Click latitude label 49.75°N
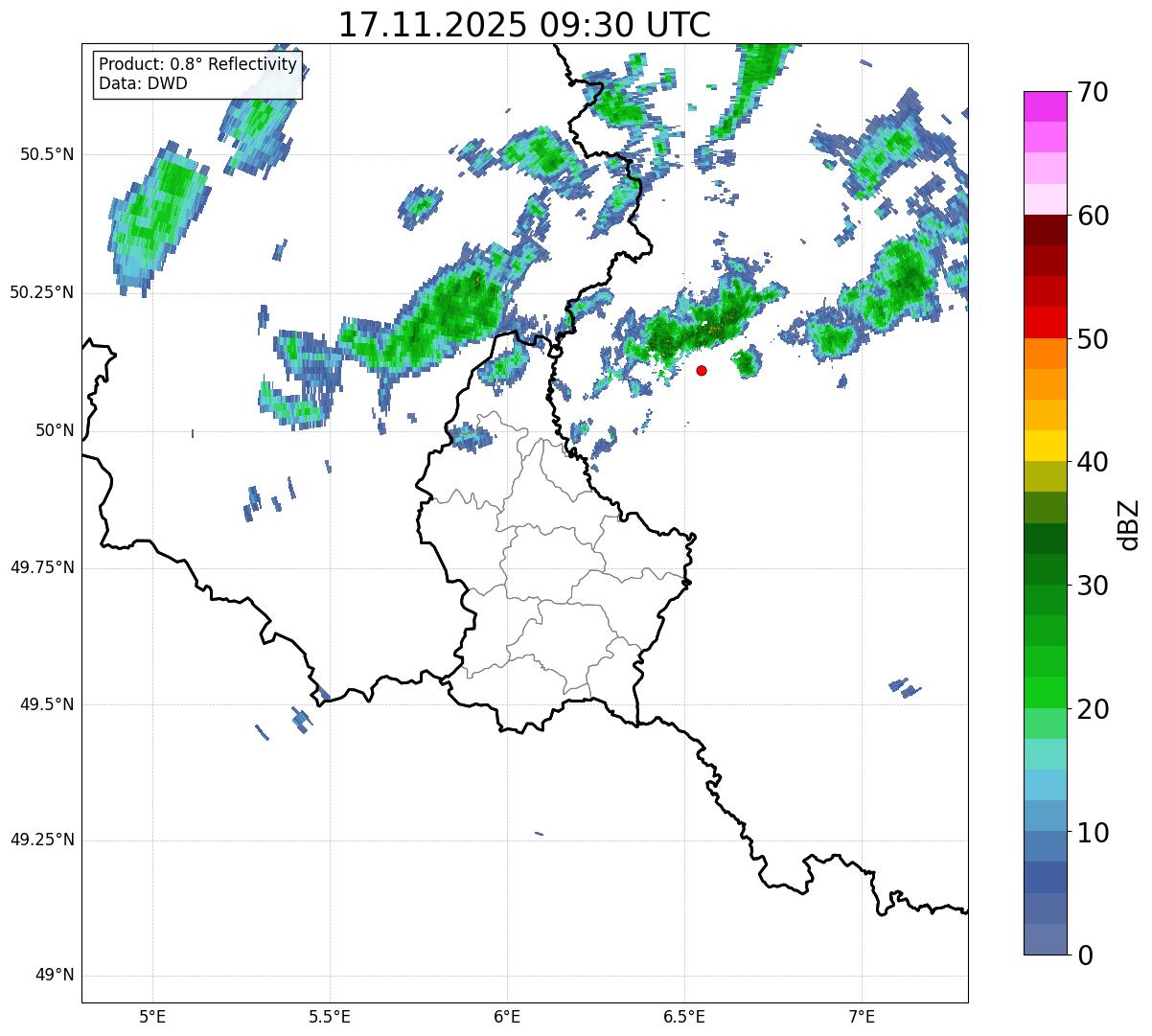1152x1036 pixels. click(41, 567)
